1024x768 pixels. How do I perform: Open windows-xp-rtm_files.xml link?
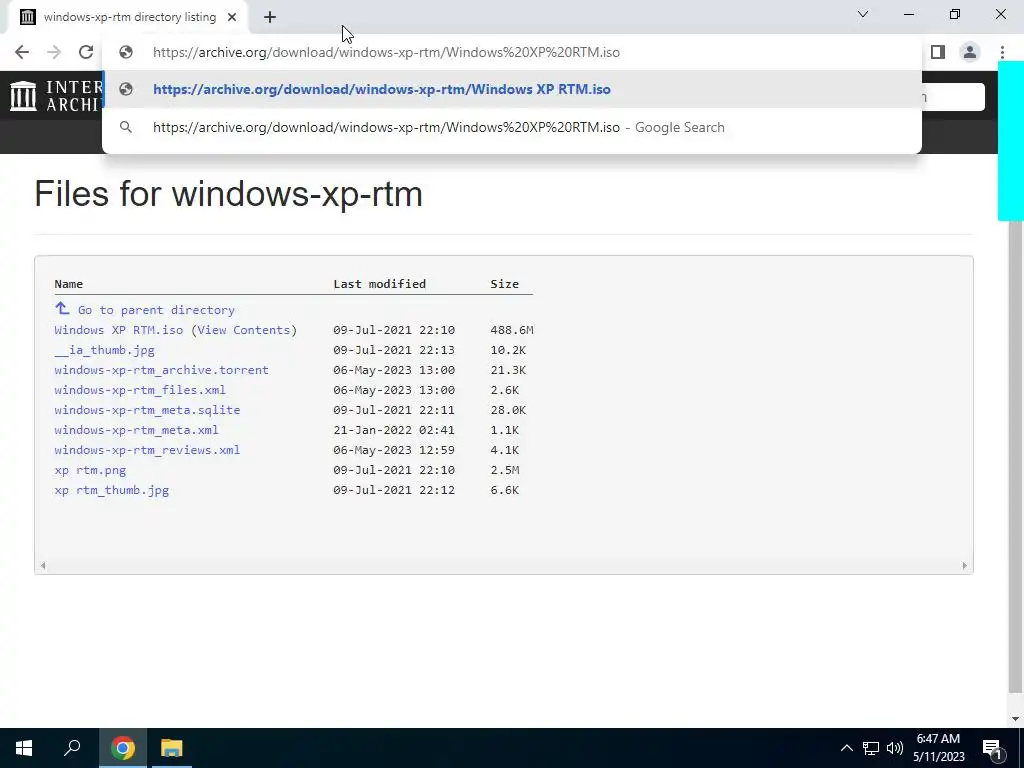(x=140, y=390)
